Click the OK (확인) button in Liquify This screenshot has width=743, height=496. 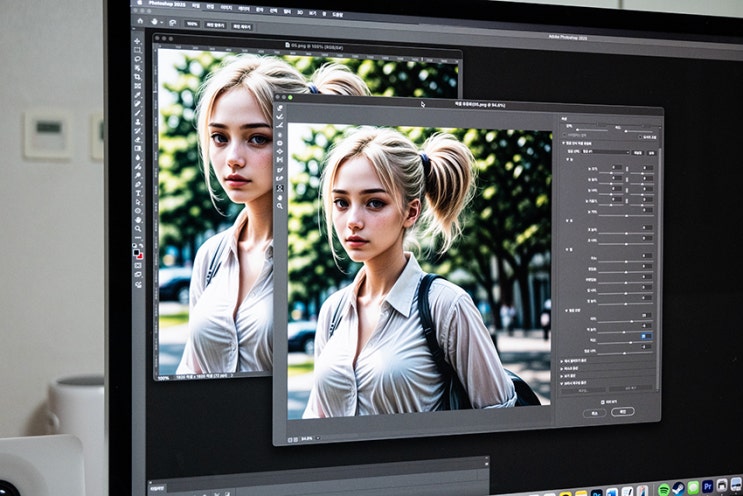click(x=623, y=411)
